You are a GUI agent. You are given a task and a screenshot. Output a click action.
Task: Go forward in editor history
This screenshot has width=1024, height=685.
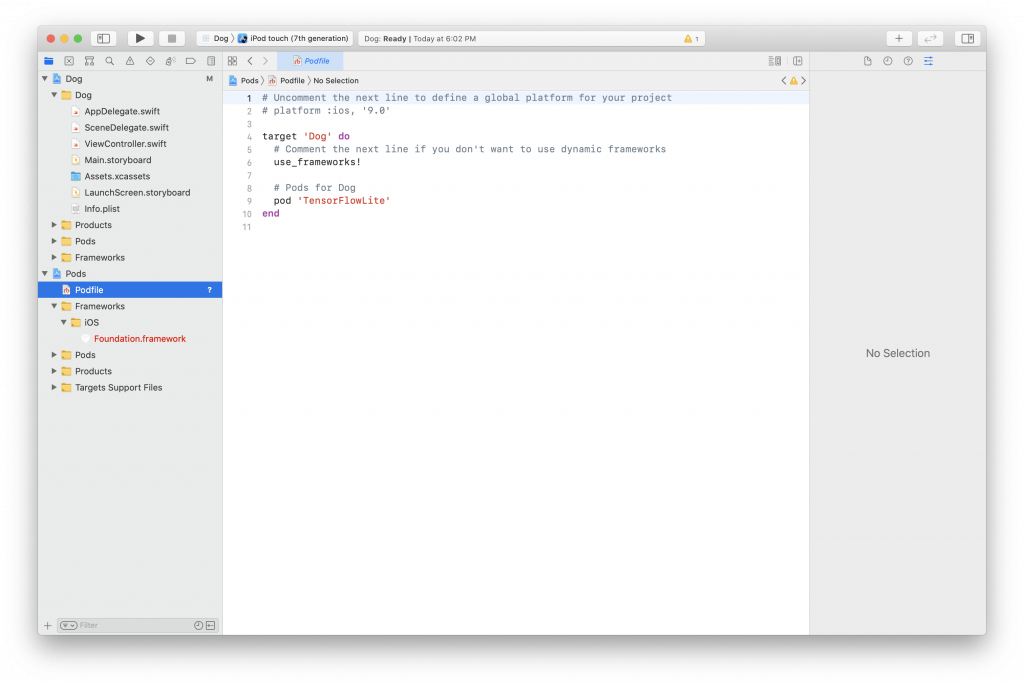[x=265, y=61]
